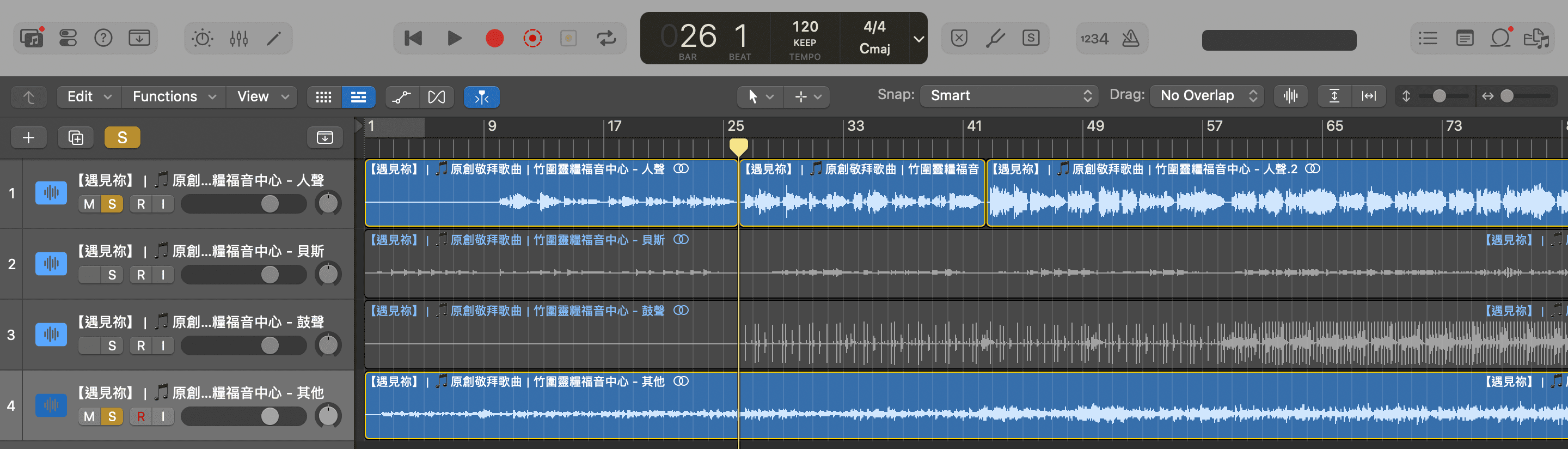This screenshot has width=1568, height=449.
Task: Start recording
Action: click(494, 38)
